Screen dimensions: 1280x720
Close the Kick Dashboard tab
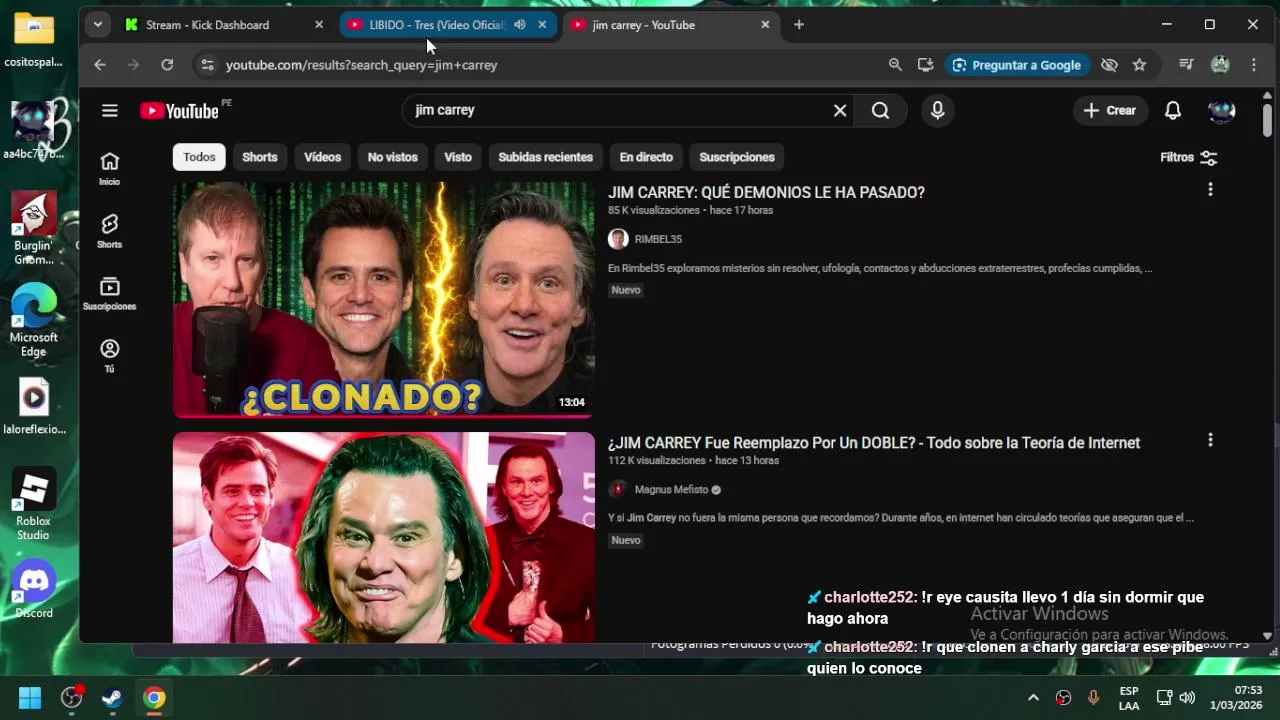coord(319,25)
